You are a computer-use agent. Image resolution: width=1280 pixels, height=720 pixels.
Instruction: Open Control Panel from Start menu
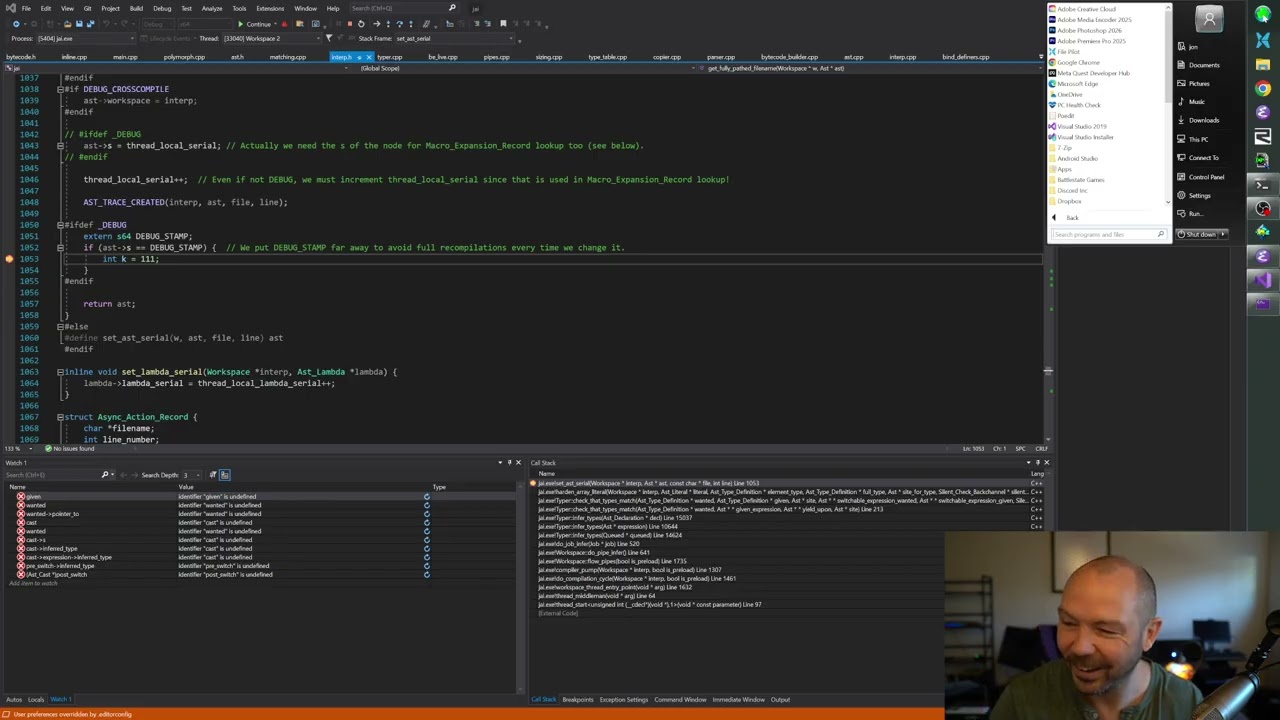(1206, 177)
